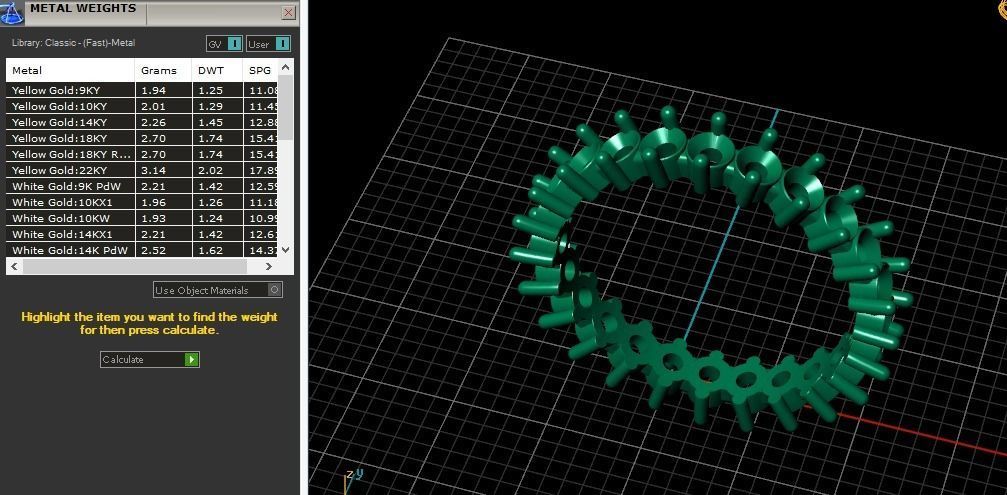The width and height of the screenshot is (1007, 495).
Task: Click the 1.45 DWT value for 14KY
Action: click(x=211, y=123)
